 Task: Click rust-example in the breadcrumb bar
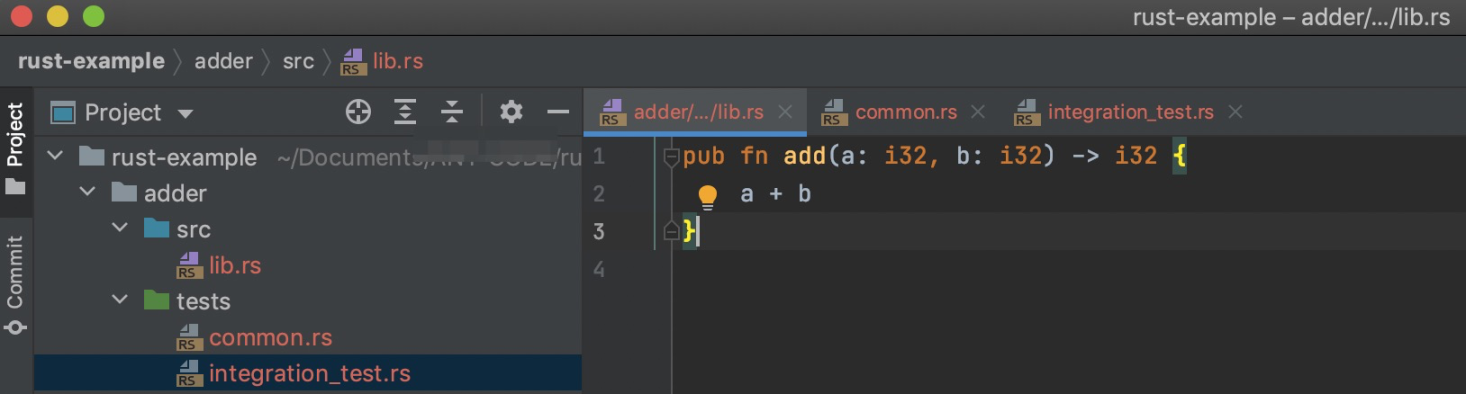(x=91, y=61)
